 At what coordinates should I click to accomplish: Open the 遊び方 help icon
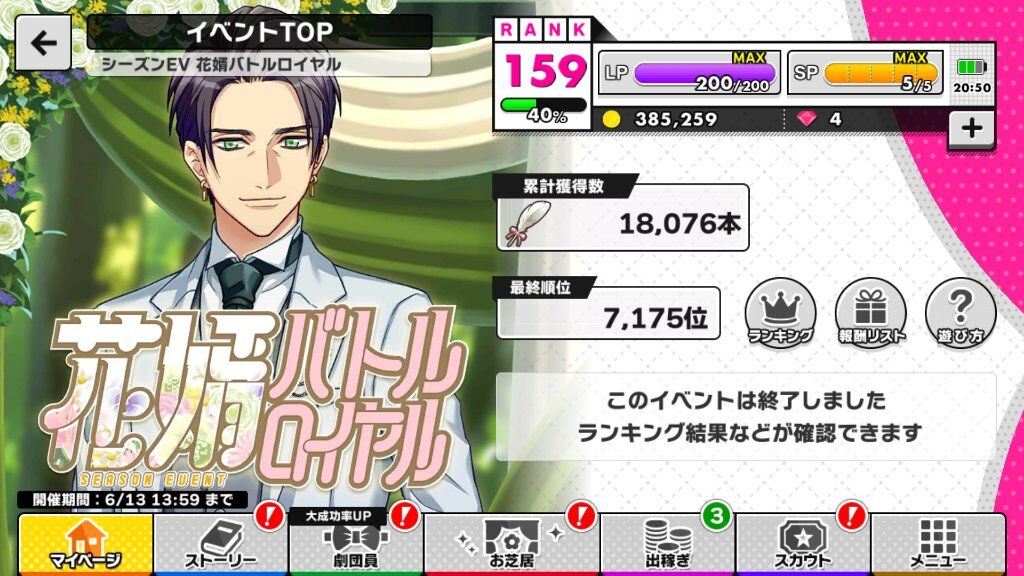coord(961,313)
